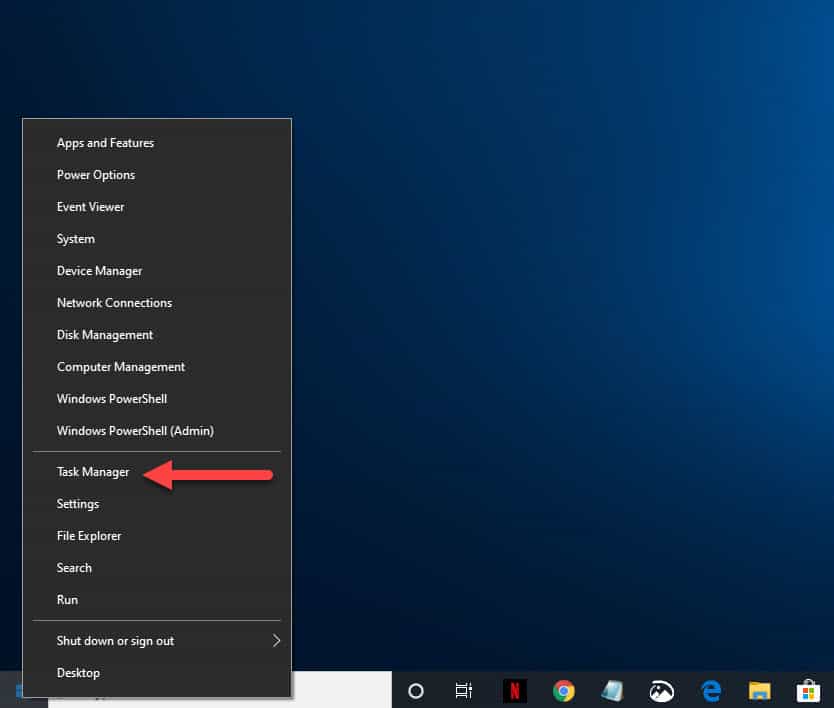834x708 pixels.
Task: Launch Device Manager
Action: pos(157,271)
